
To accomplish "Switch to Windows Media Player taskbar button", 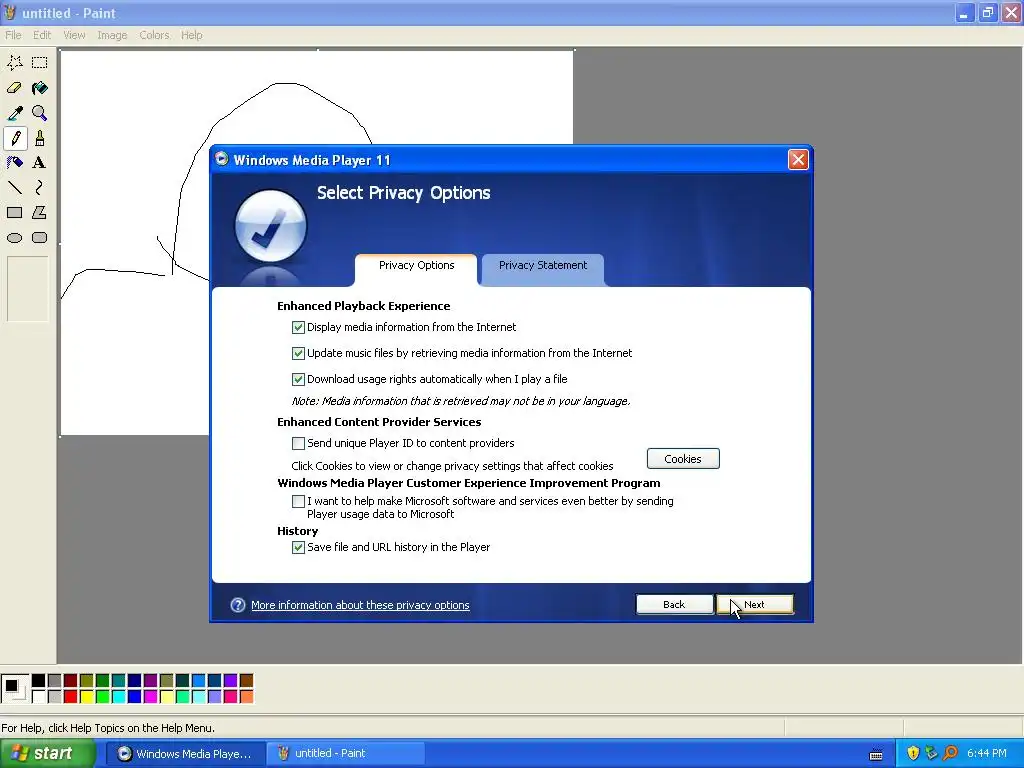I will click(x=185, y=754).
